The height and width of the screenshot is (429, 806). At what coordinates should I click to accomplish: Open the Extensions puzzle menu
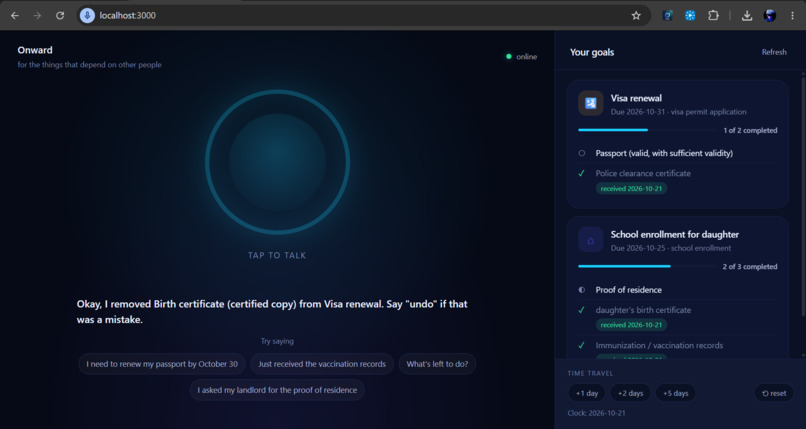[x=713, y=15]
